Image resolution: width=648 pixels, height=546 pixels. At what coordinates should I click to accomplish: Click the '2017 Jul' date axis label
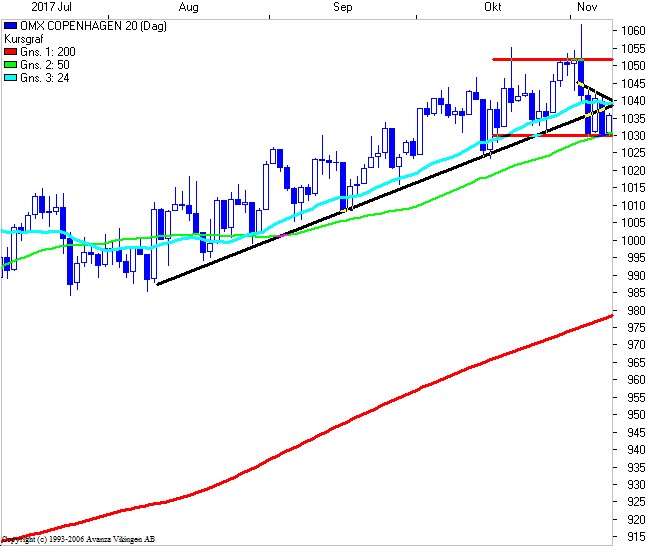point(51,7)
